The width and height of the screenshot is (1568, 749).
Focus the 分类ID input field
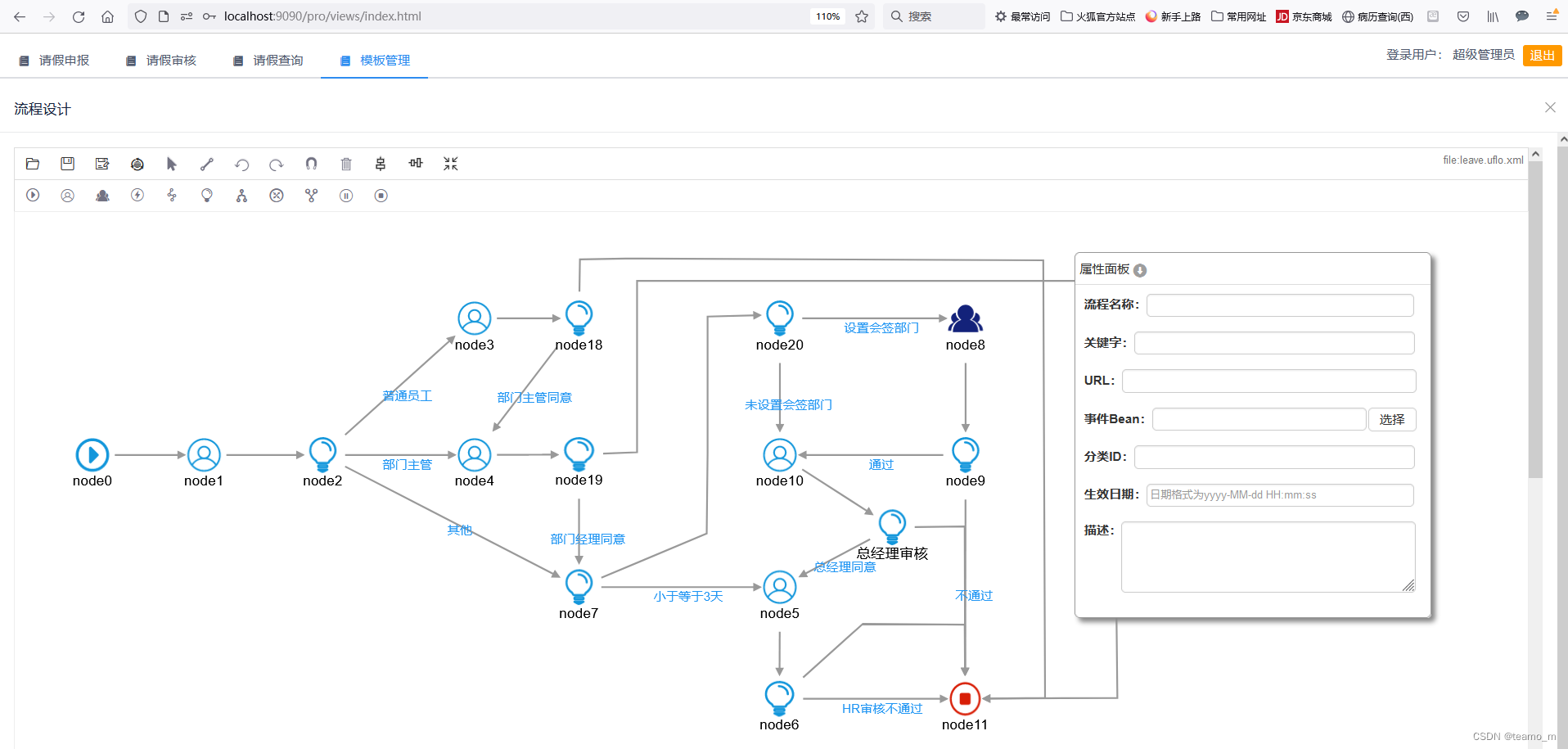[1274, 457]
